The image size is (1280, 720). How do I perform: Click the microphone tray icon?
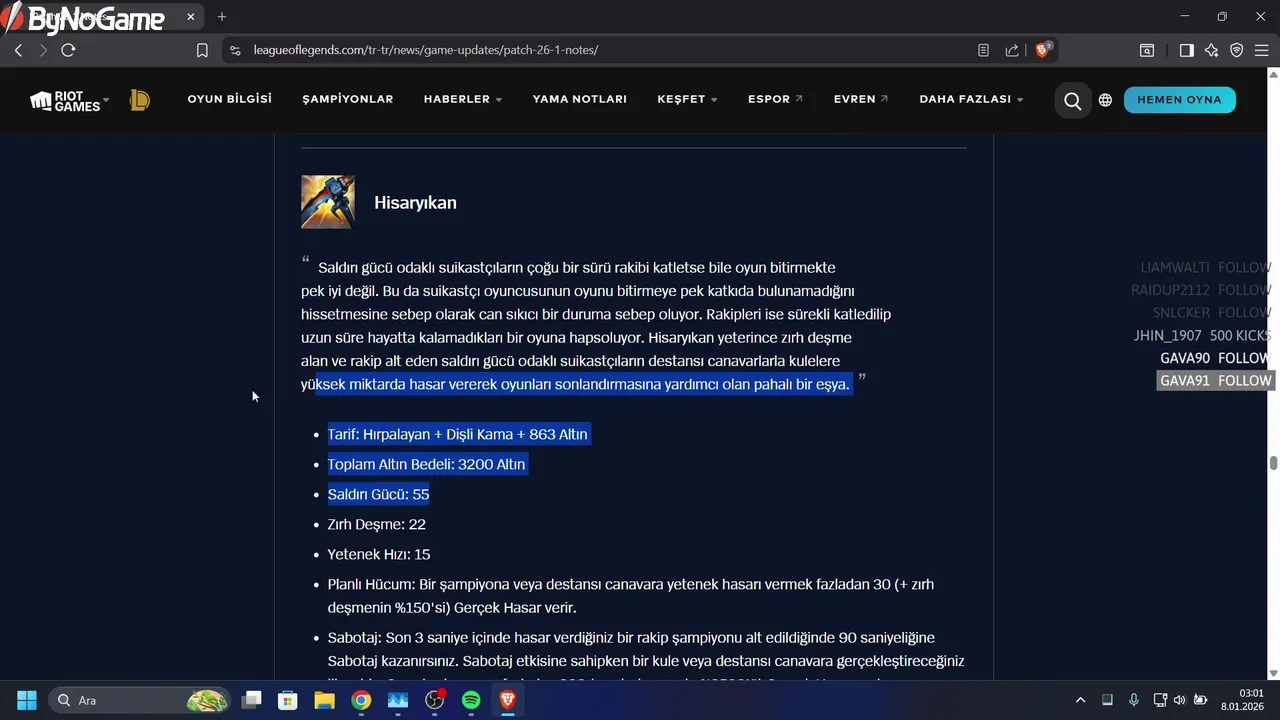point(1133,700)
